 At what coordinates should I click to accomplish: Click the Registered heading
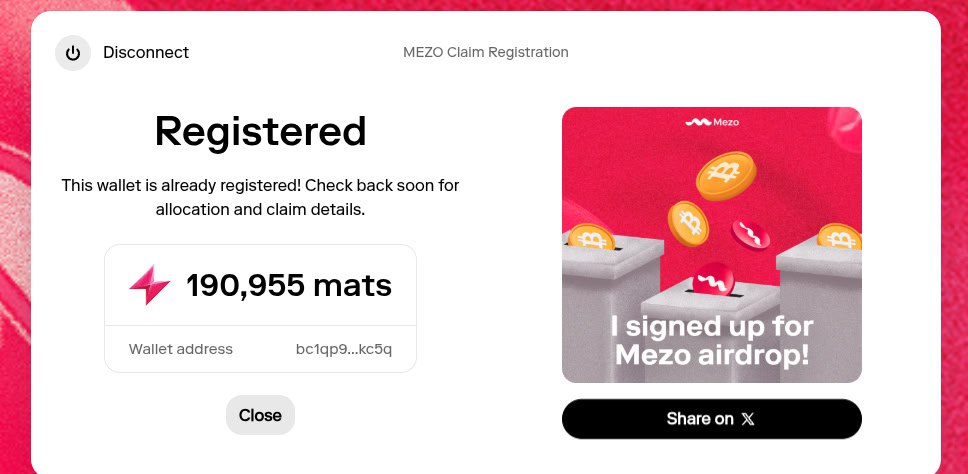click(x=260, y=132)
